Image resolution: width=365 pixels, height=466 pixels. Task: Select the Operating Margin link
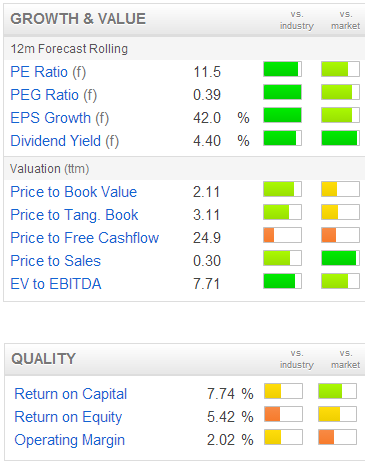pyautogui.click(x=70, y=440)
